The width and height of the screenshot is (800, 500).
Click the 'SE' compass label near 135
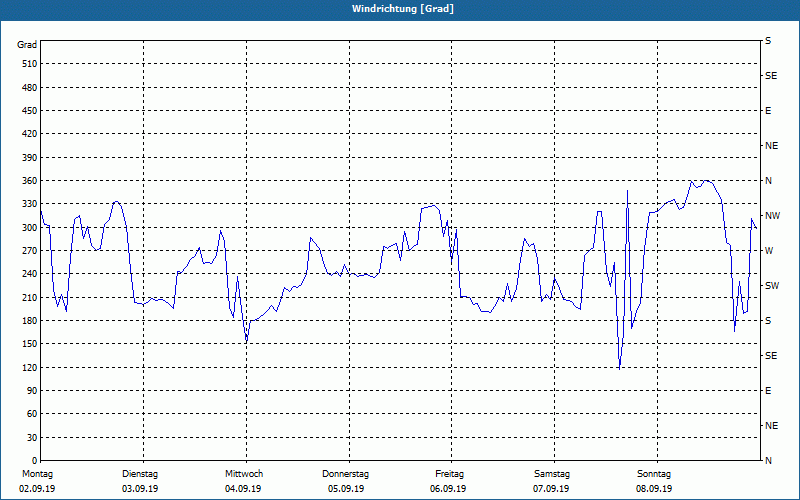click(x=771, y=356)
